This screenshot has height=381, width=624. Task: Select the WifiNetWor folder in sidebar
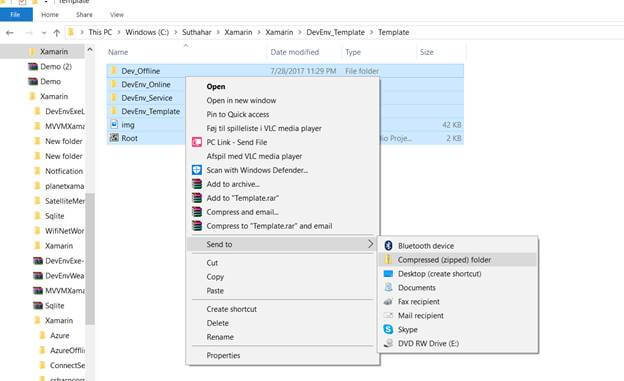click(x=64, y=231)
